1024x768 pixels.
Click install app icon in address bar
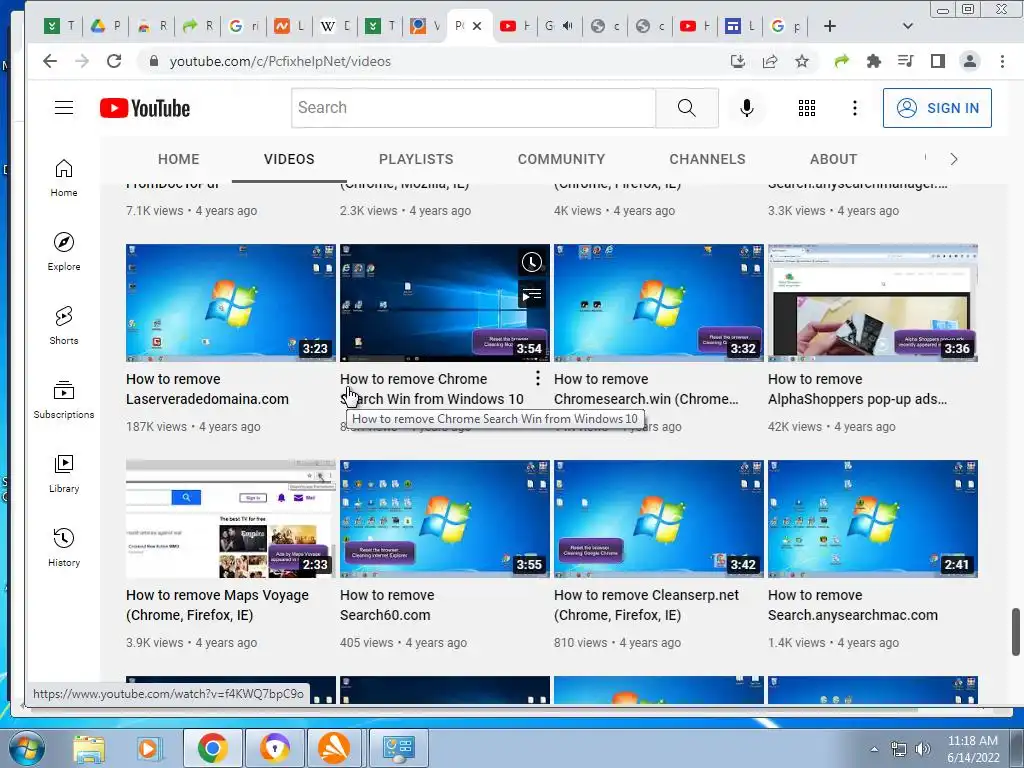738,61
